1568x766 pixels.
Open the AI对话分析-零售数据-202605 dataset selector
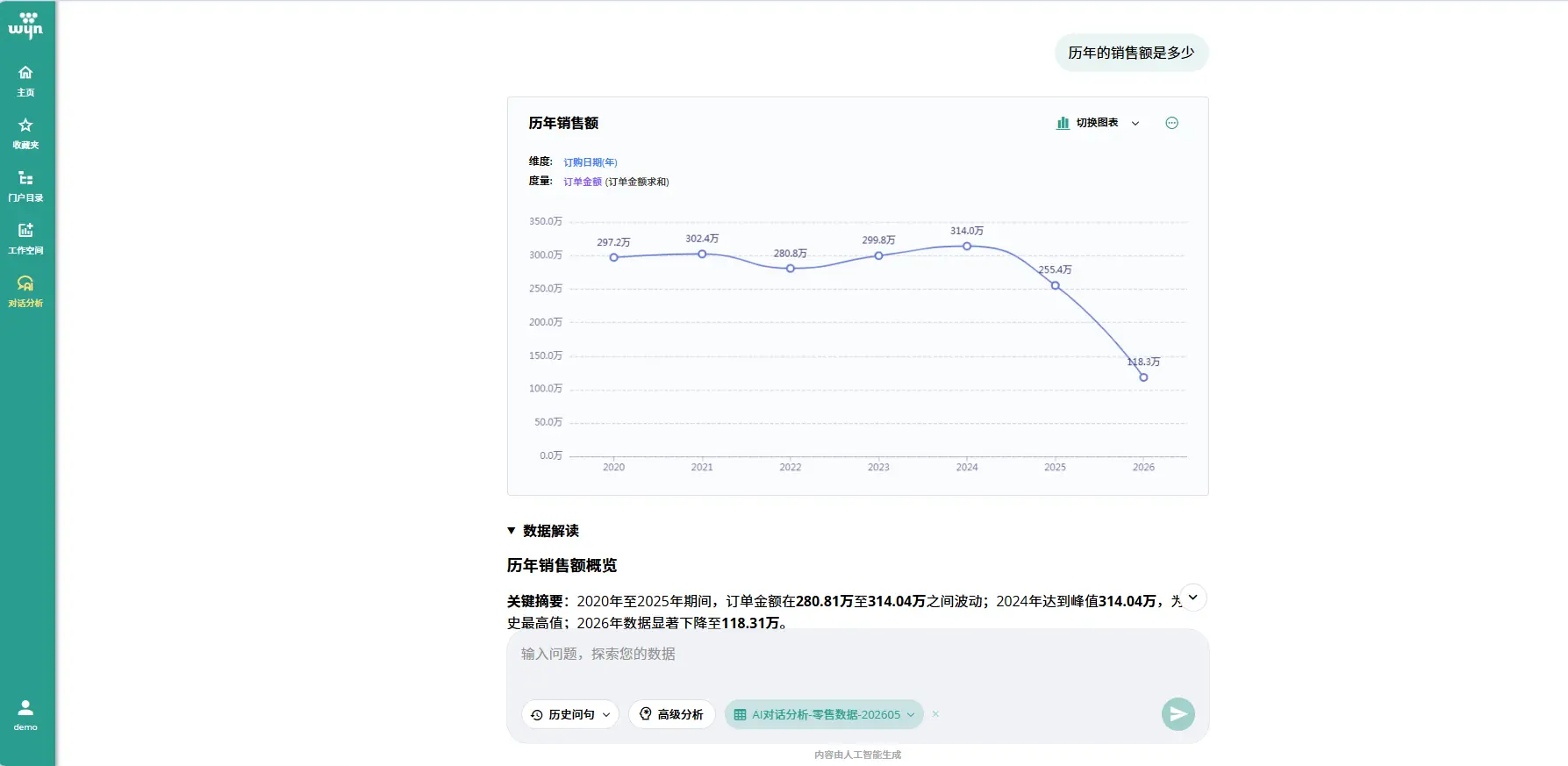point(824,714)
